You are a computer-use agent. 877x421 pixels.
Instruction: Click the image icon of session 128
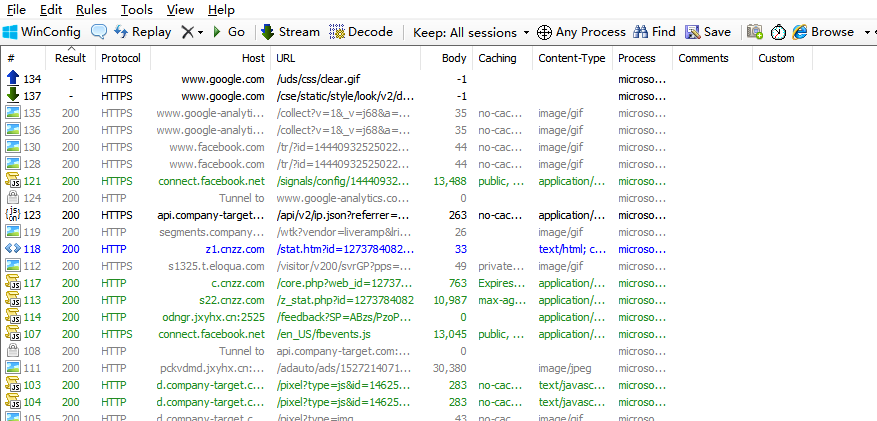tap(13, 164)
